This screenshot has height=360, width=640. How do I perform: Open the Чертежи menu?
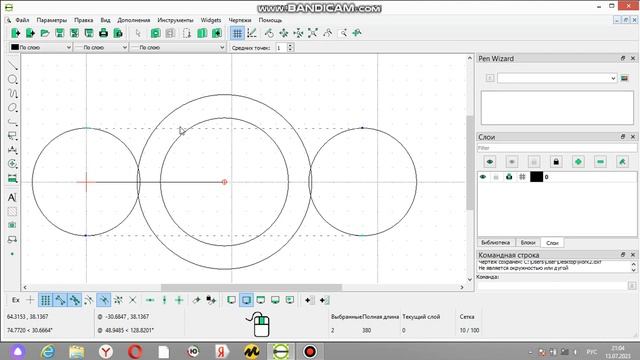(x=240, y=20)
